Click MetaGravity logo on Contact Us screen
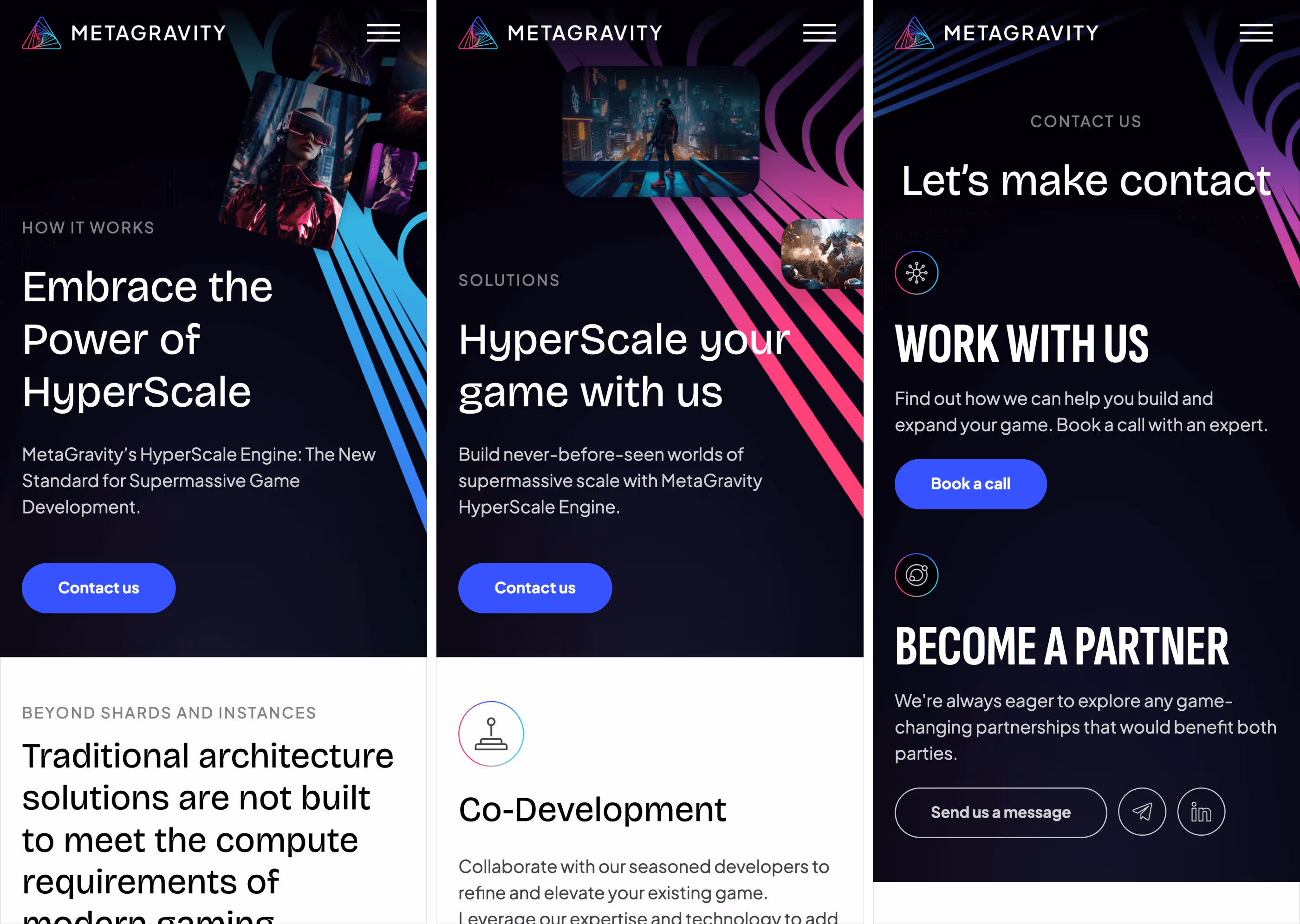The image size is (1300, 924). tap(997, 33)
